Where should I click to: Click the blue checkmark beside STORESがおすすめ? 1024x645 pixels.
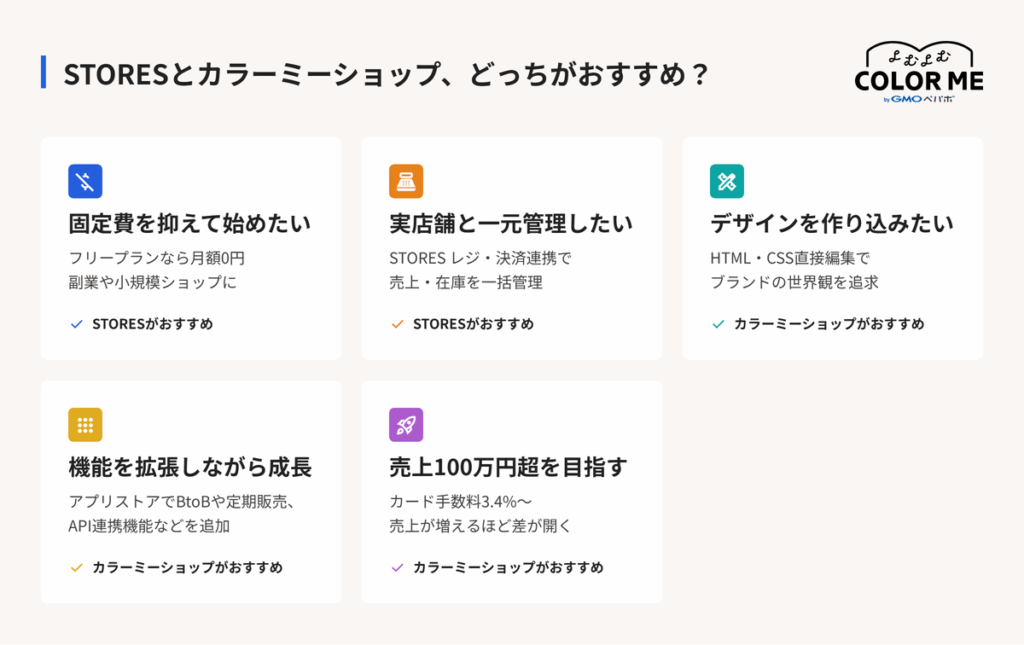76,324
